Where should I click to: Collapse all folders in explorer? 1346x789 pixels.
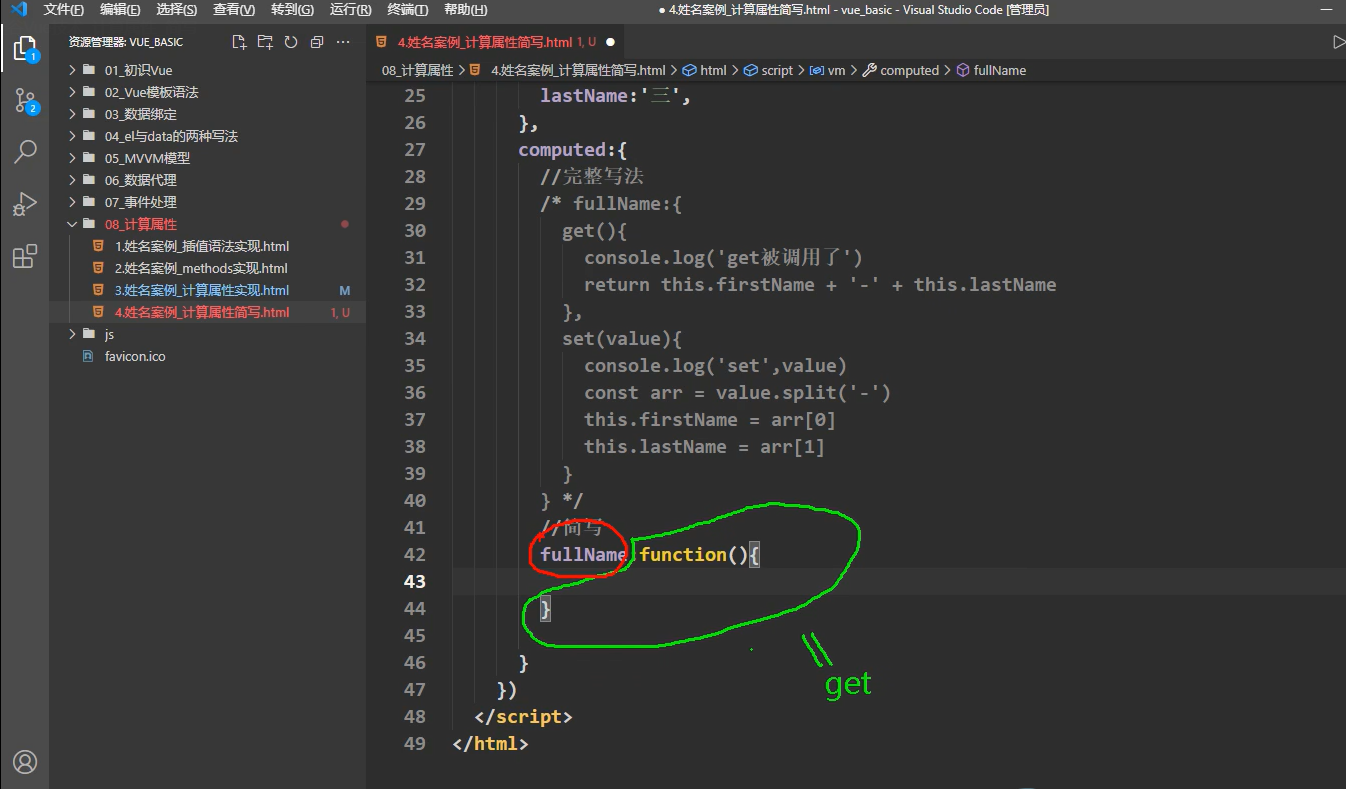(317, 42)
